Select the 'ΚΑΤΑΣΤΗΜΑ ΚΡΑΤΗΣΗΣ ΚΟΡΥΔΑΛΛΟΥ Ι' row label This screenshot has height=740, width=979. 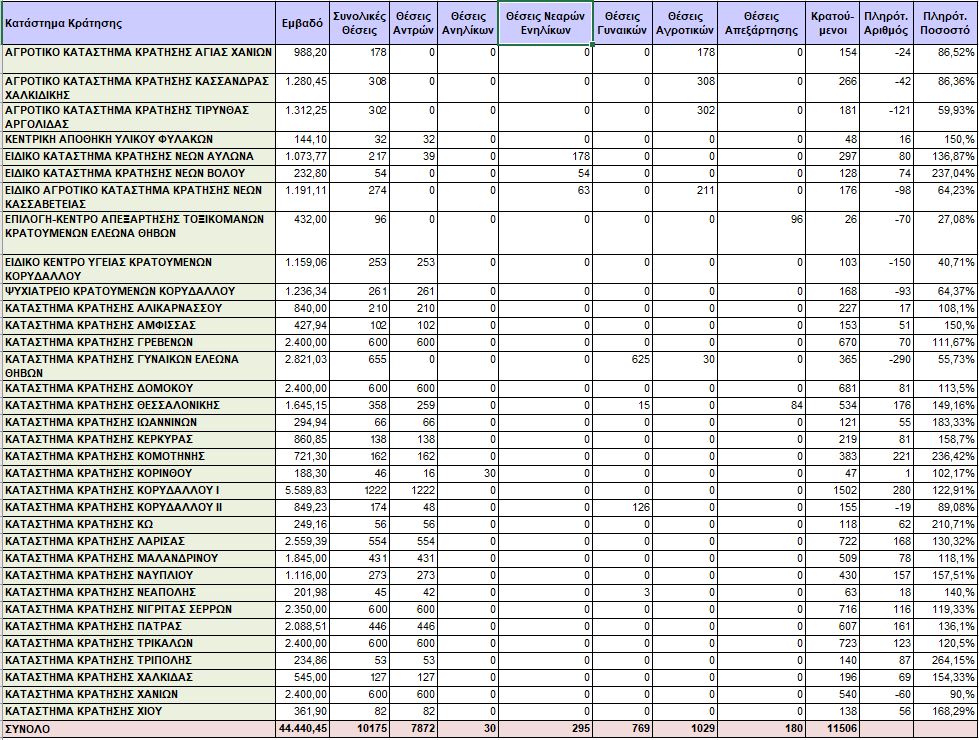(x=138, y=490)
